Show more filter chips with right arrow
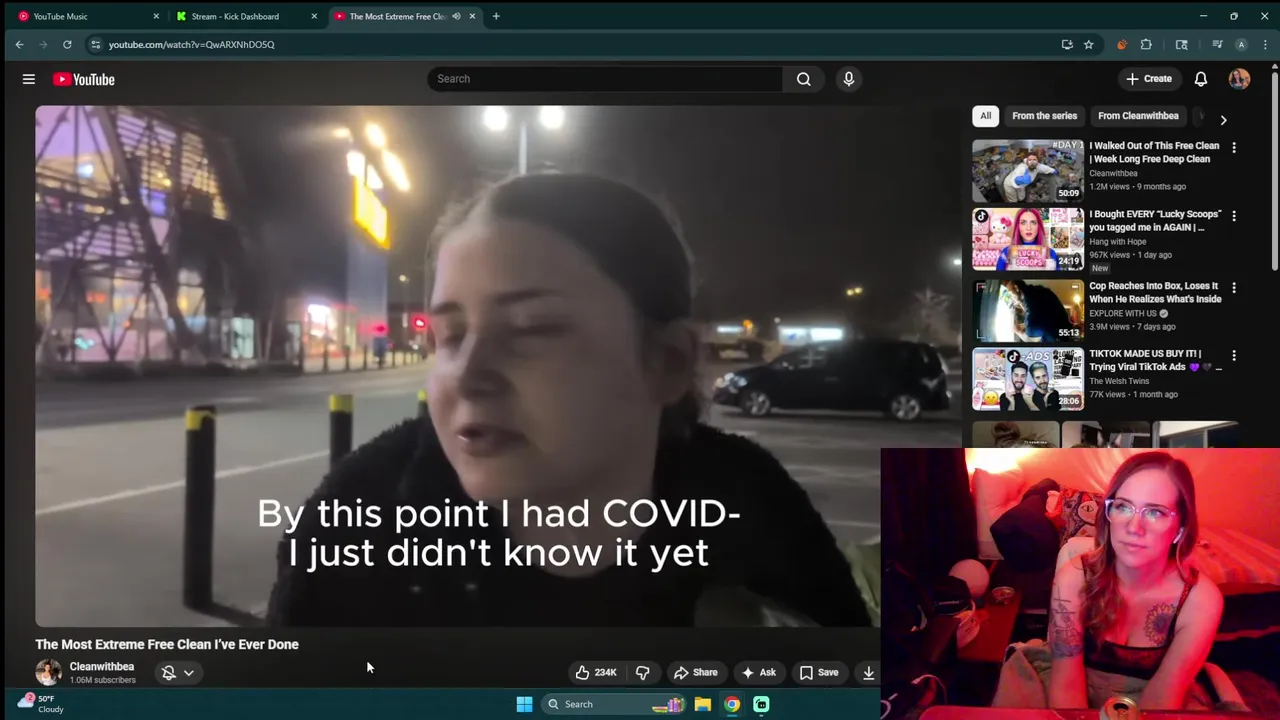 [1223, 119]
